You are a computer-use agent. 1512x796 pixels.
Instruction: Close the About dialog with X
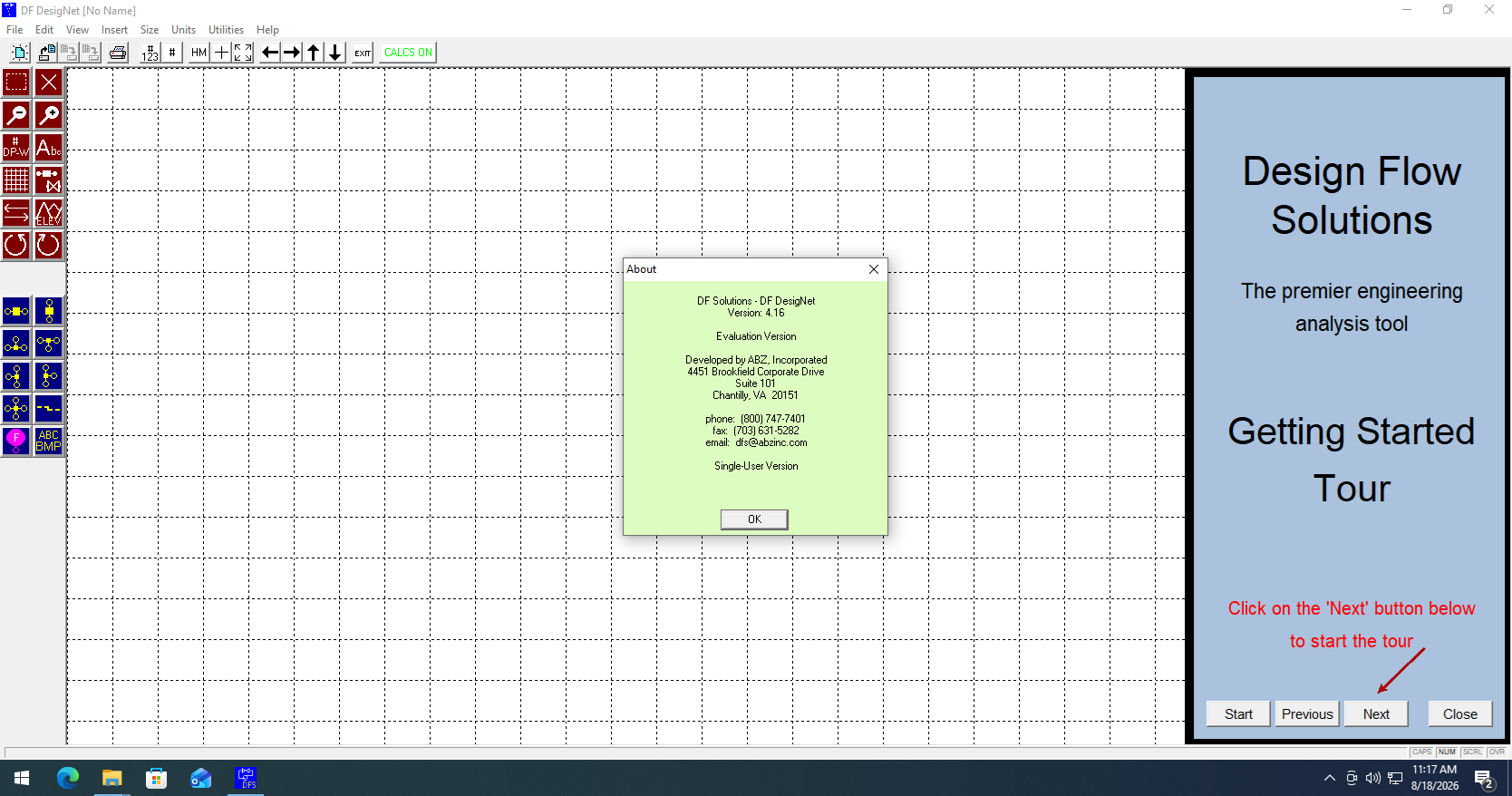click(x=874, y=269)
